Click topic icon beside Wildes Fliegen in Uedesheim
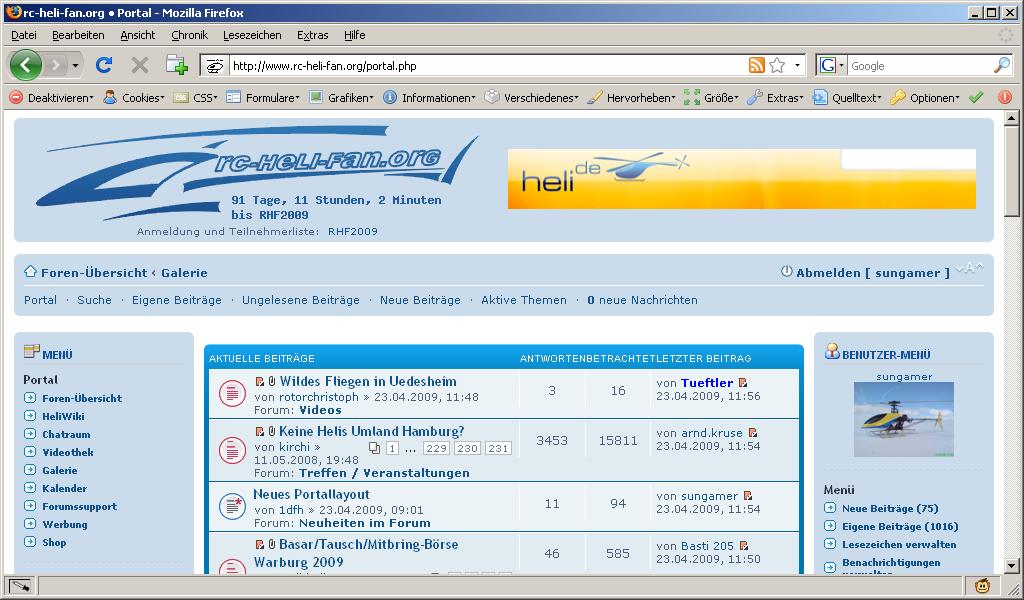This screenshot has height=600, width=1024. point(232,394)
